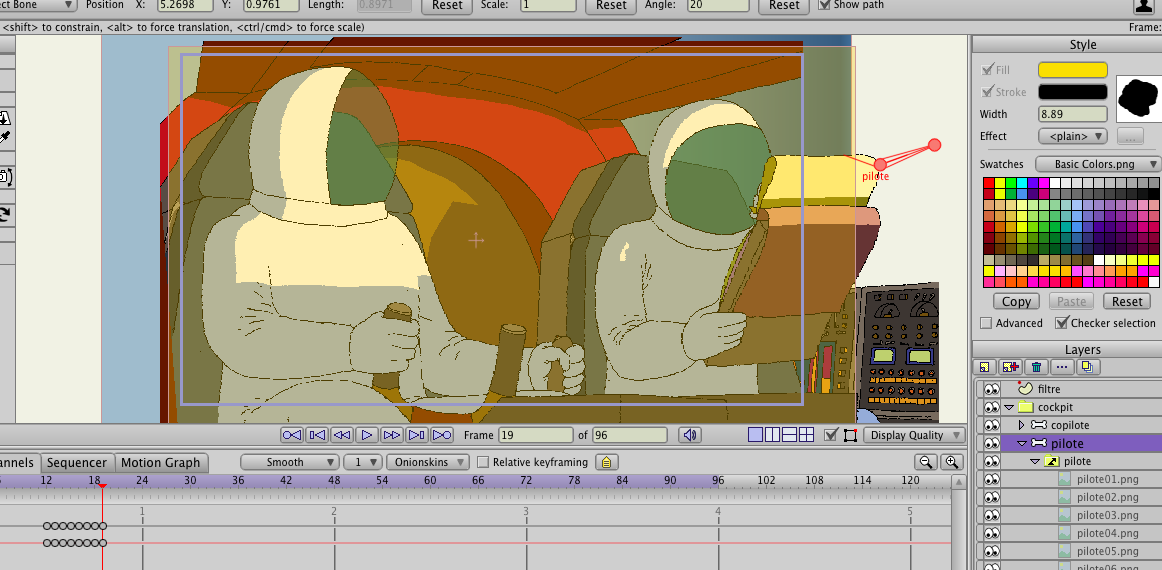Click the current Frame number field
Screen dimensions: 1162x570
pos(535,435)
